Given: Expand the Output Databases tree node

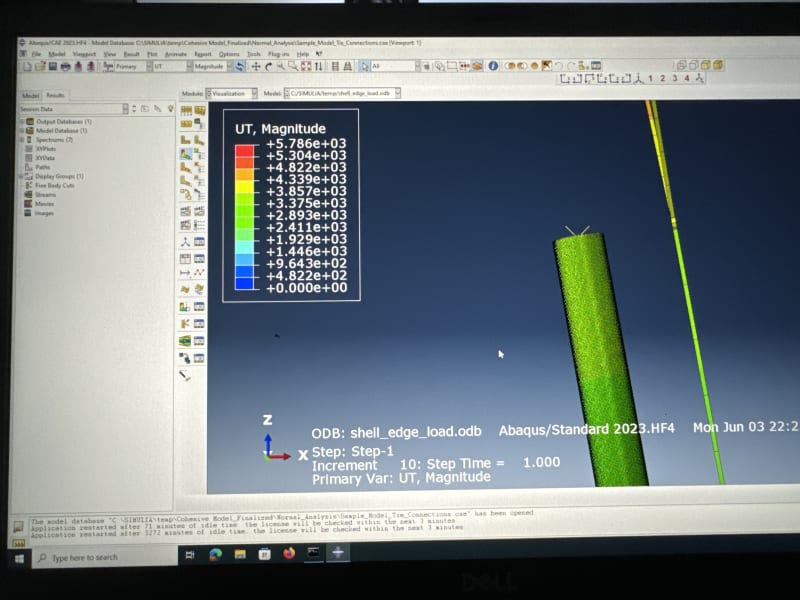Looking at the screenshot, I should pyautogui.click(x=21, y=122).
